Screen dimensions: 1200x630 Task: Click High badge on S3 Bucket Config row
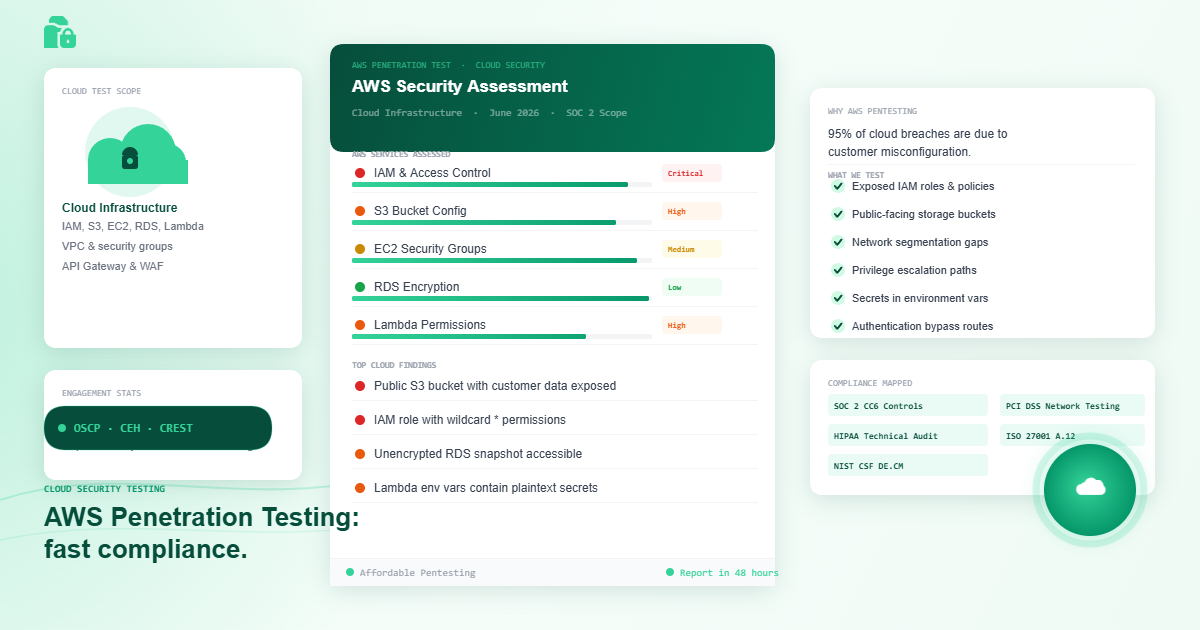[691, 211]
